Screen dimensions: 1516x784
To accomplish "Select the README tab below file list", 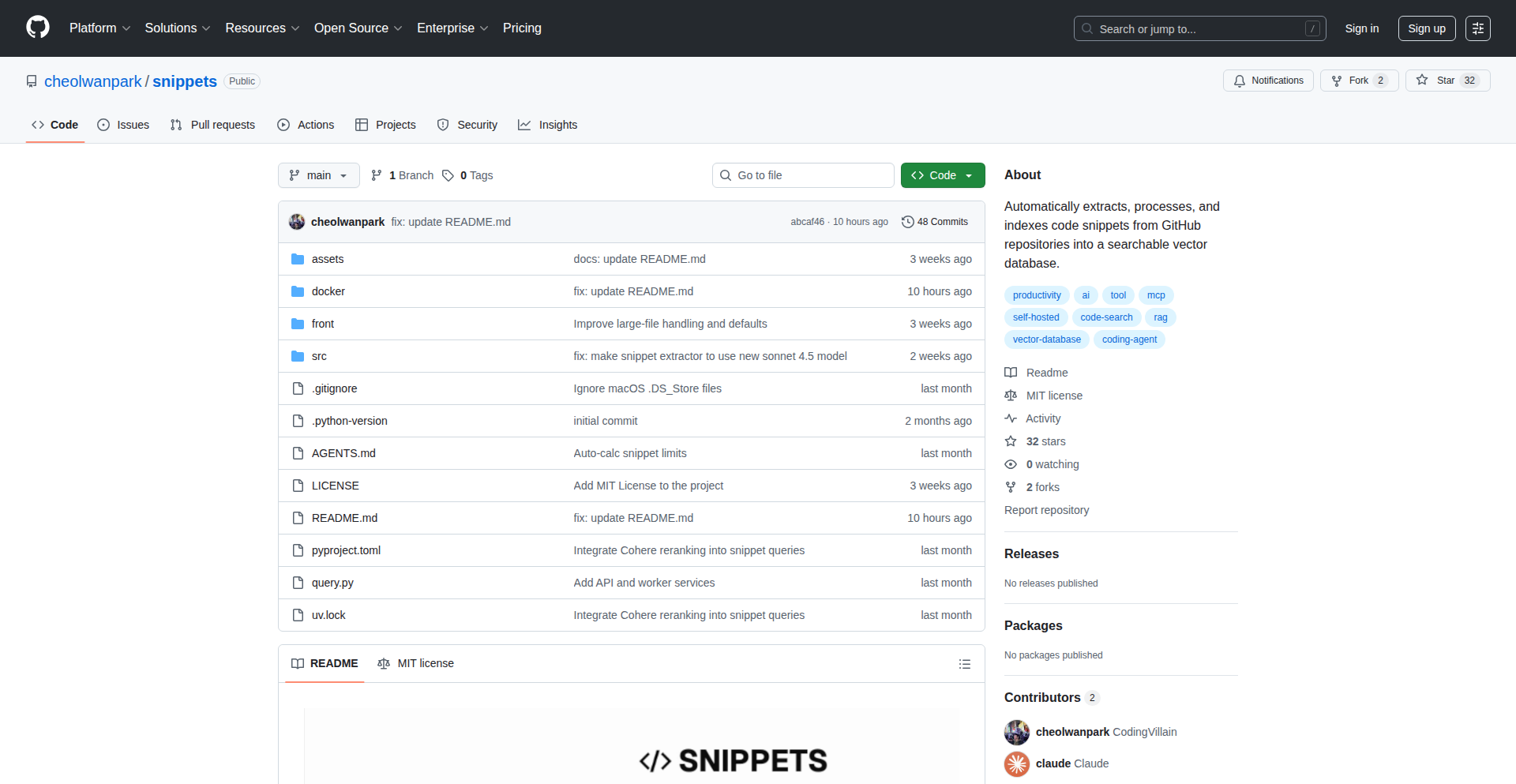I will [325, 663].
